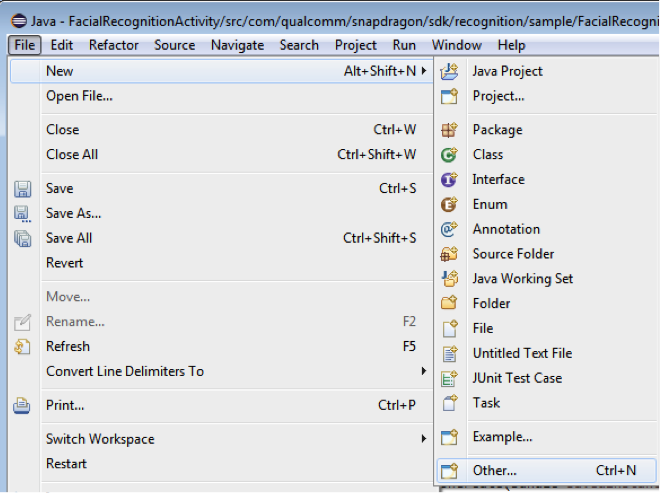660x493 pixels.
Task: Expand the New submenu arrow
Action: tap(424, 71)
